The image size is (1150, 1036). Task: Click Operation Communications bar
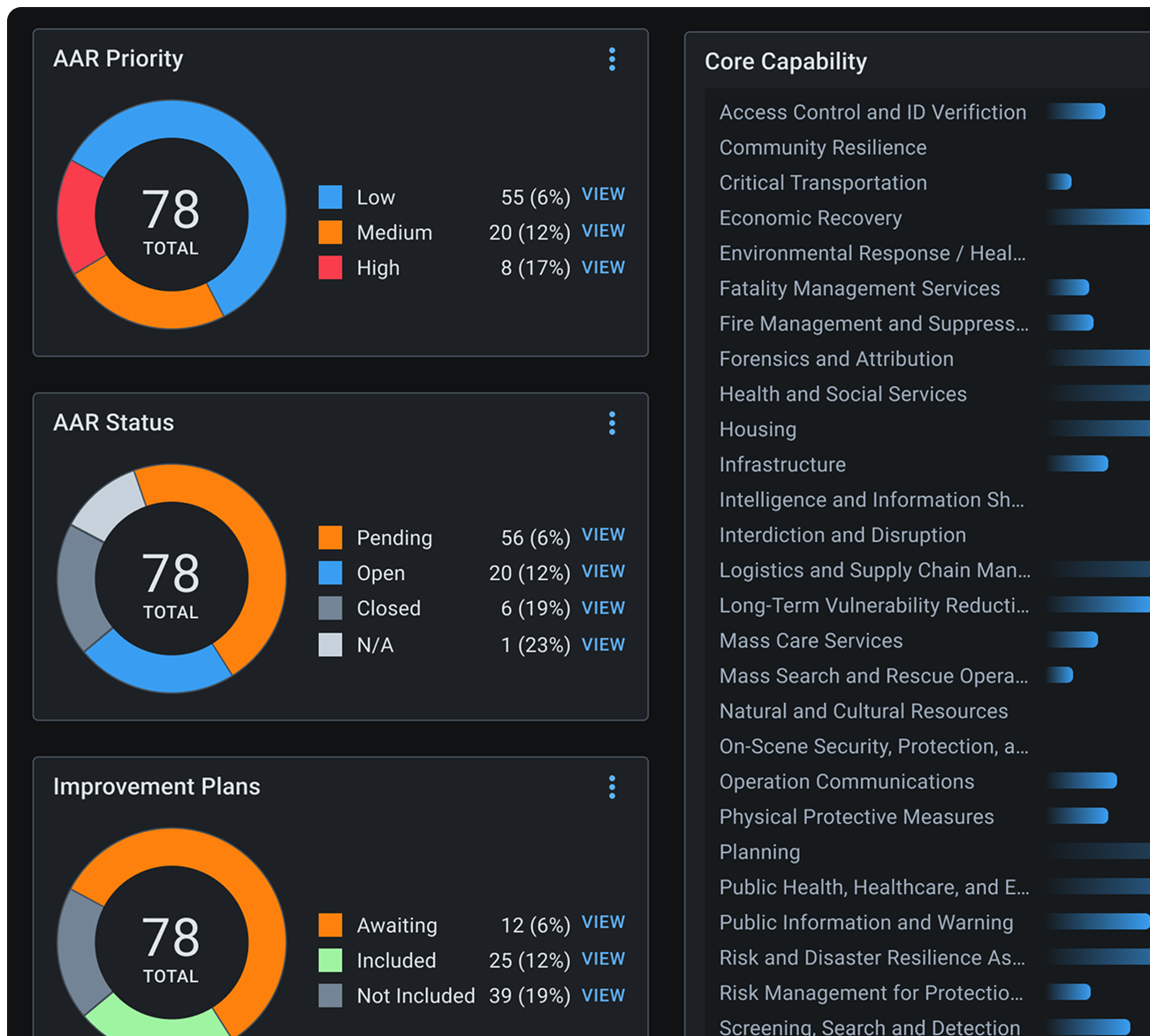tap(1082, 781)
